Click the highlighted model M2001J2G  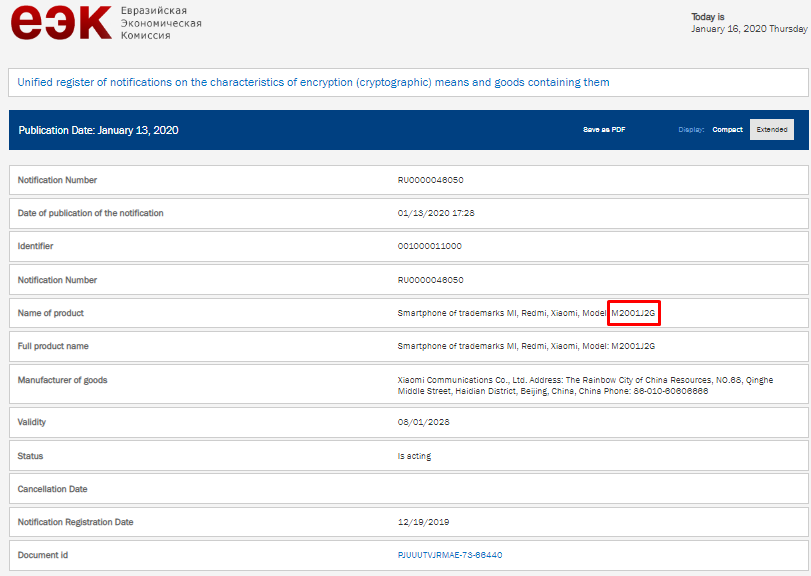pos(634,313)
